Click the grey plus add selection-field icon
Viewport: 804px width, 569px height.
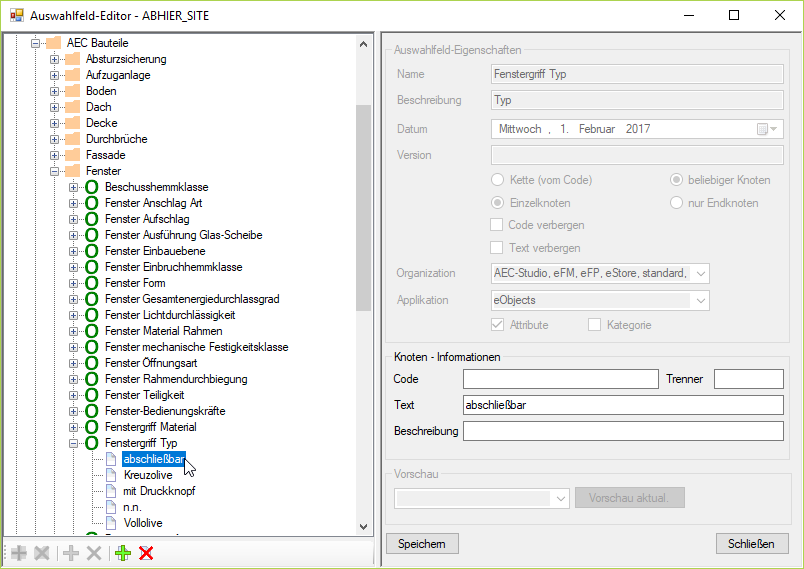coord(71,553)
